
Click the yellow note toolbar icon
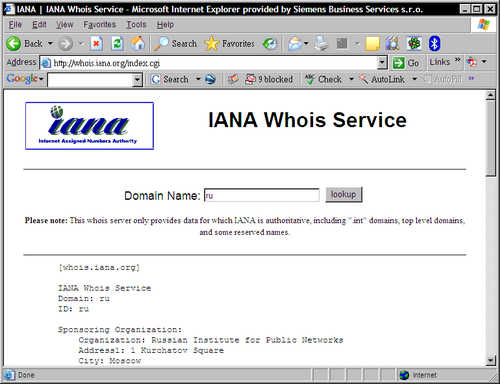[x=372, y=44]
